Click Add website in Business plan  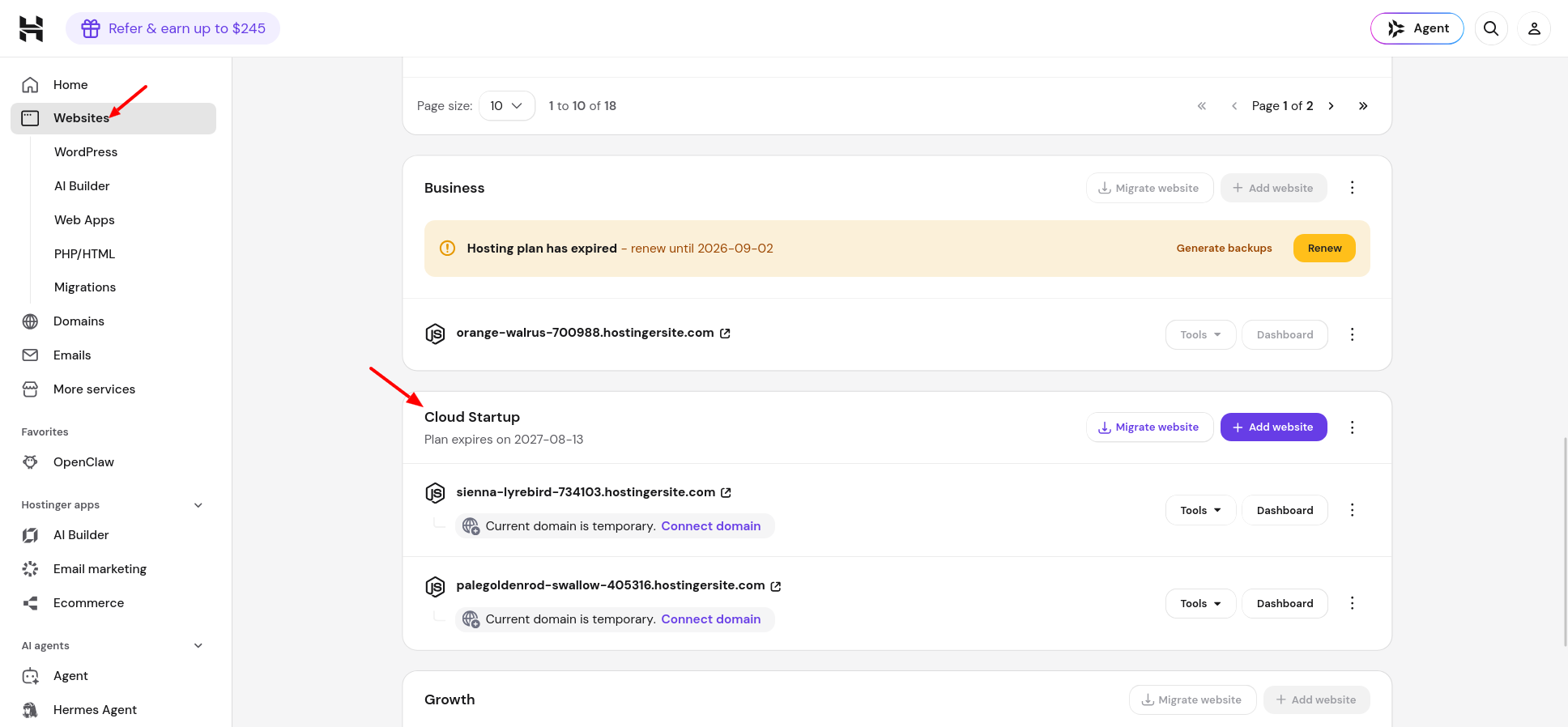pos(1273,188)
